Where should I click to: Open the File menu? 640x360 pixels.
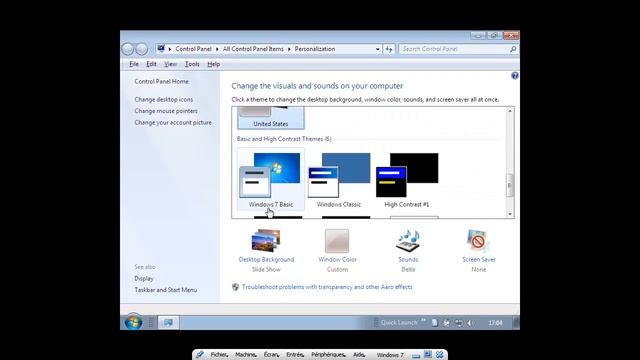(134, 64)
